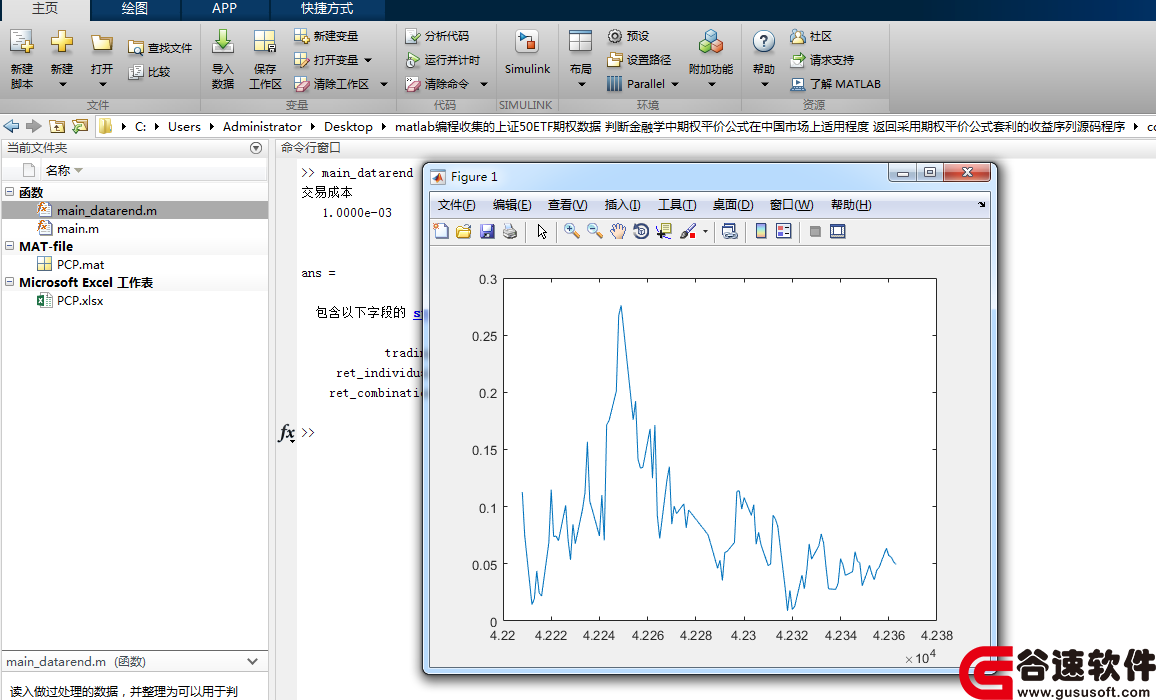The height and width of the screenshot is (700, 1156).
Task: Go back using the blue left arrow
Action: click(x=11, y=126)
